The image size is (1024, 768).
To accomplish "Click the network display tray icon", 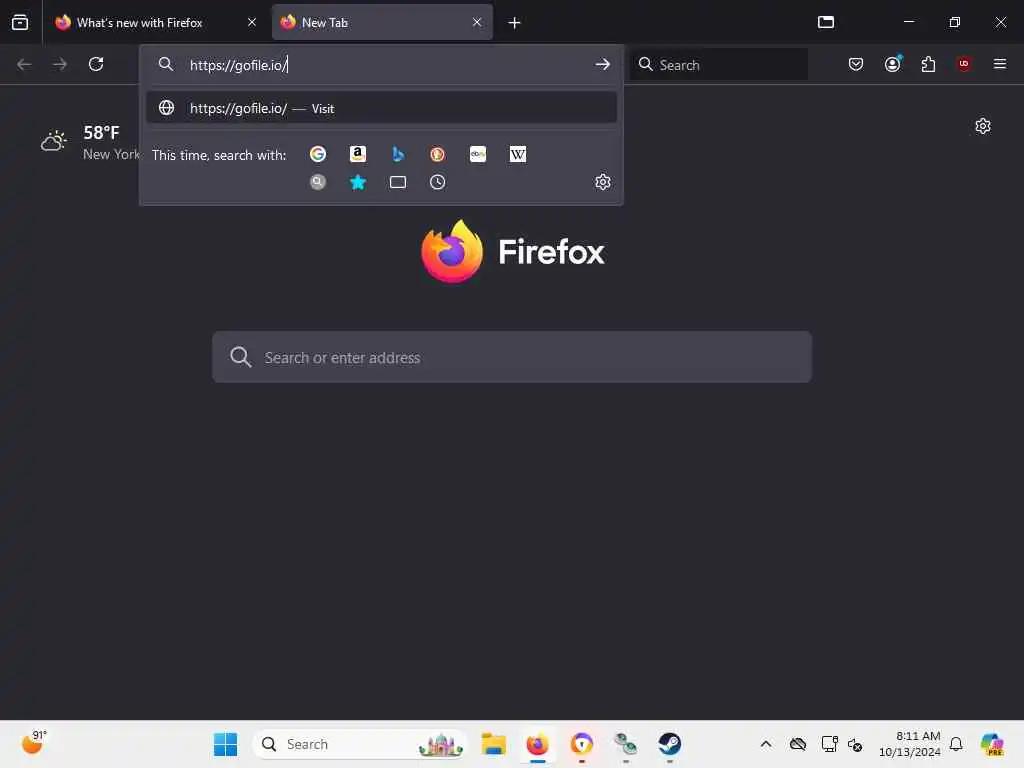I will pos(829,744).
